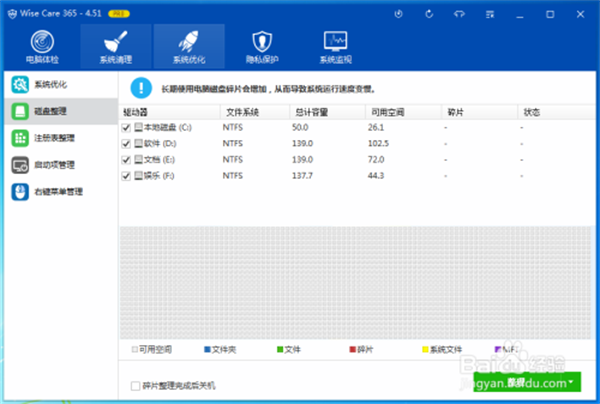Click the purple MFT legend swatch
The width and height of the screenshot is (600, 404).
(498, 349)
